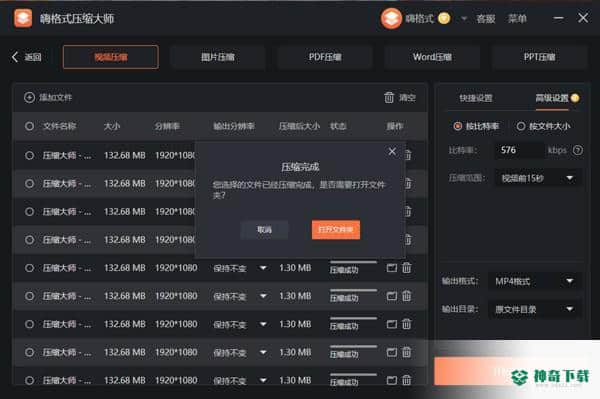Select the first file row's radio circle

click(29, 155)
